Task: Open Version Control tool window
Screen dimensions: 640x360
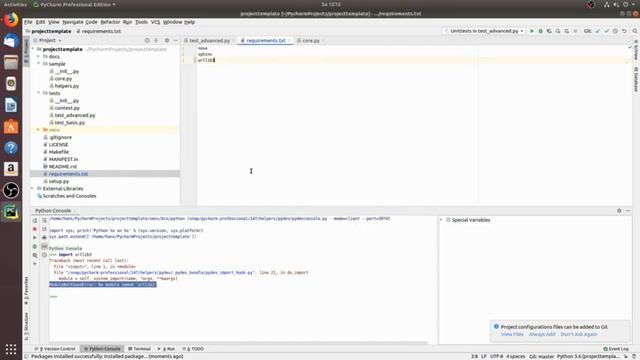Action: [55, 349]
